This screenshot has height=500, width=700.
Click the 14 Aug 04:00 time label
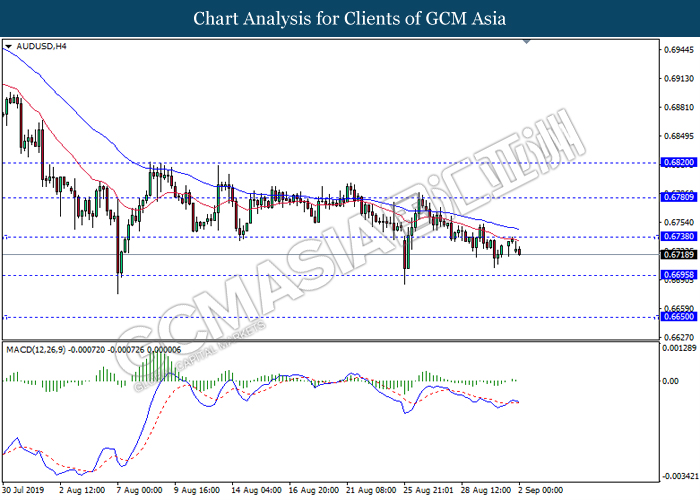tap(256, 490)
